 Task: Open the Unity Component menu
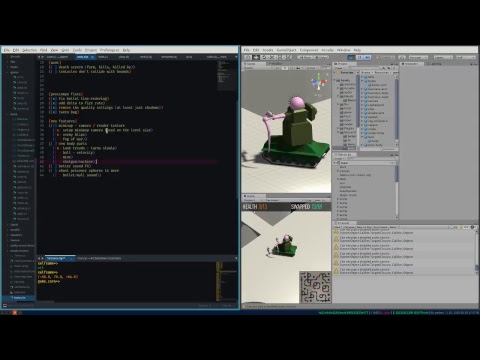coord(309,50)
